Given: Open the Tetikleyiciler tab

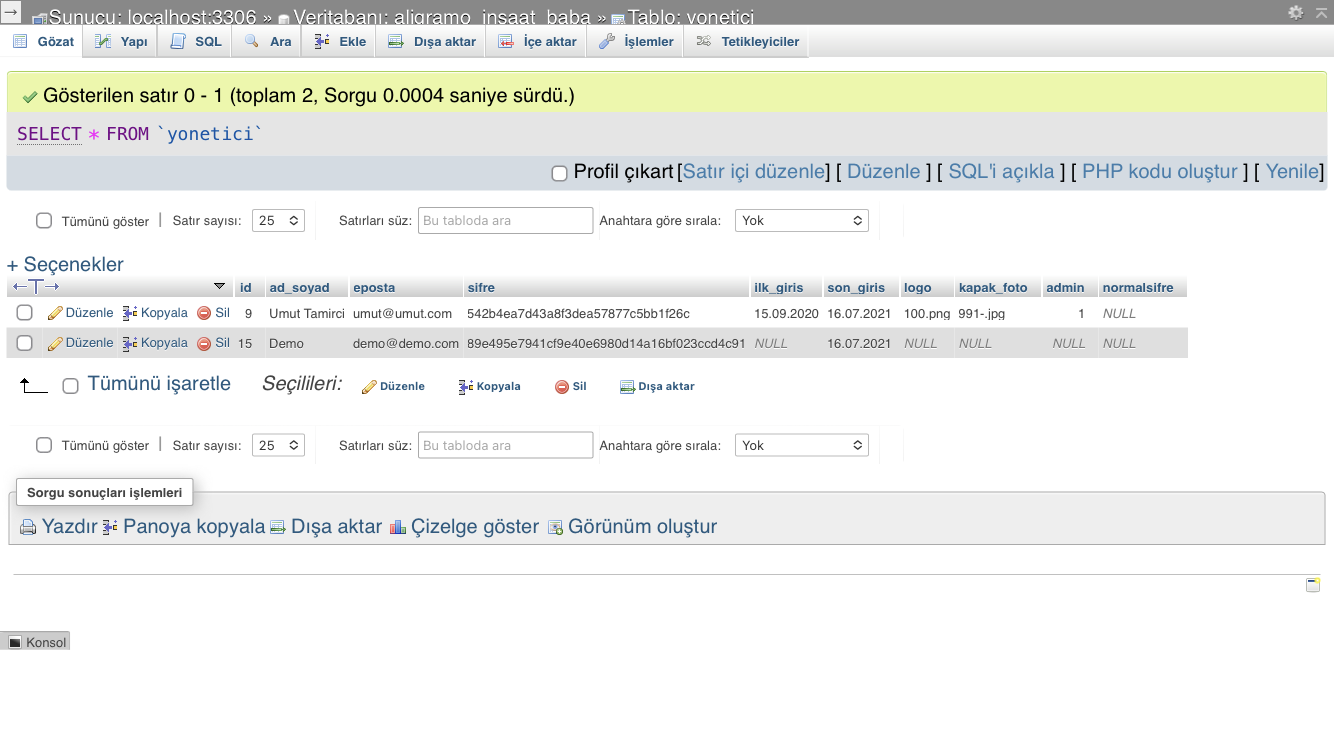Looking at the screenshot, I should pyautogui.click(x=748, y=42).
